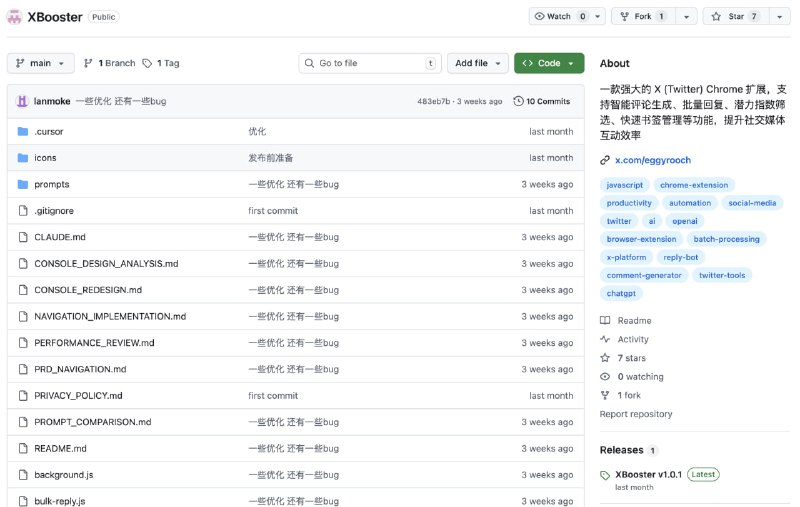
Task: Click the XBooster v1.0.1 release tag icon
Action: pos(605,475)
